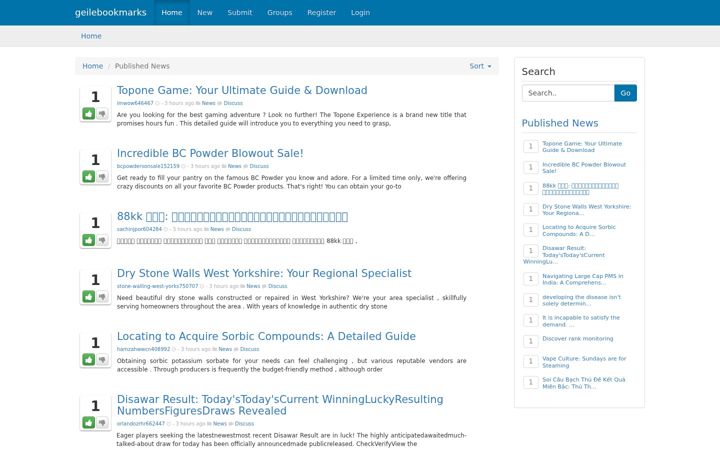Open sidebar link Navigating Large Cap PMS
This screenshot has width=720, height=450.
[x=583, y=280]
